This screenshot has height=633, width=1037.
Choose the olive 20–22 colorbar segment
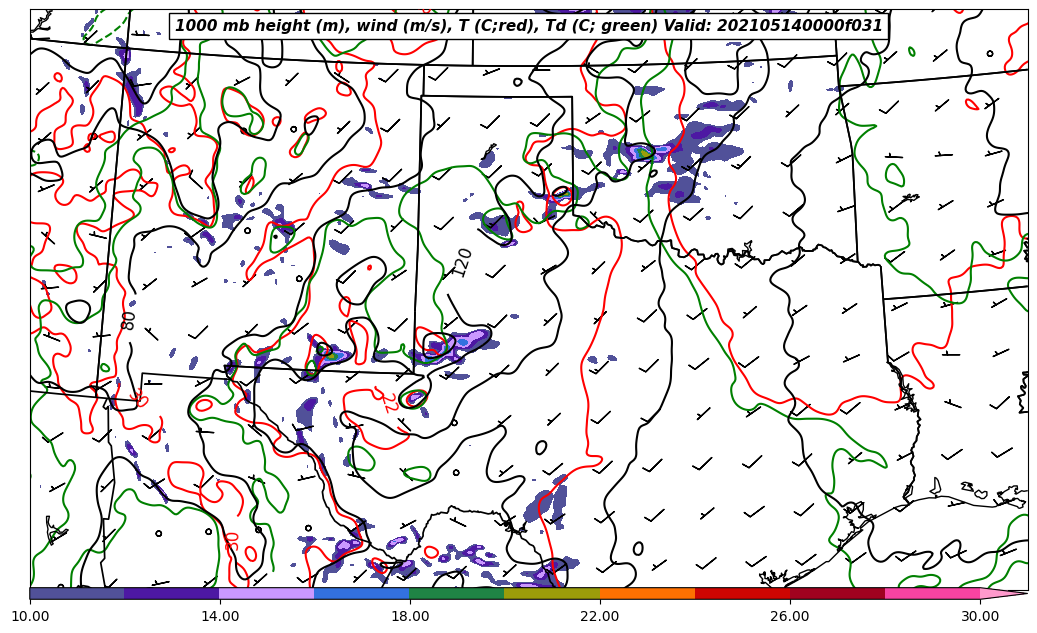(x=552, y=593)
